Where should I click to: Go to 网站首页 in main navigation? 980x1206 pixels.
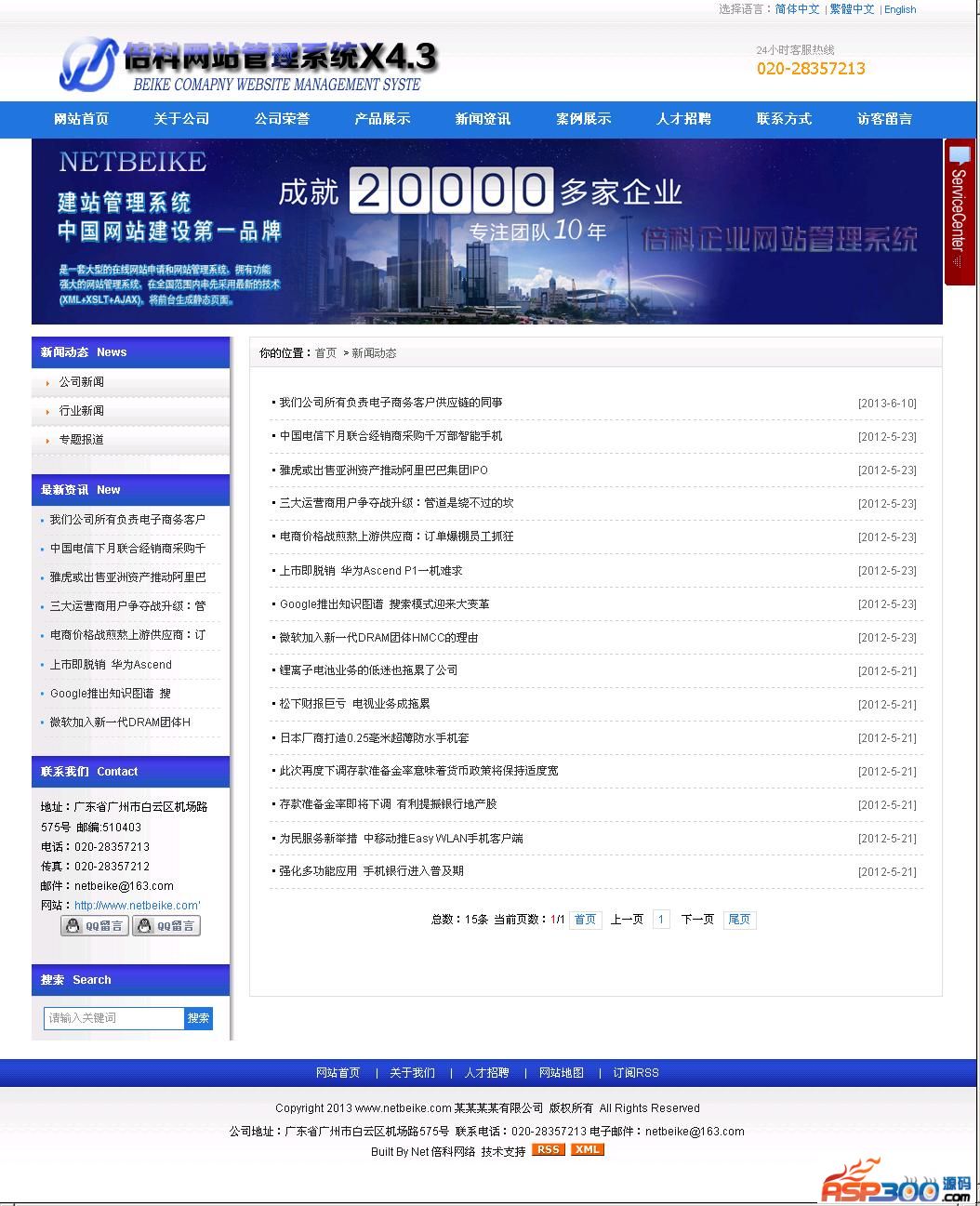click(81, 119)
